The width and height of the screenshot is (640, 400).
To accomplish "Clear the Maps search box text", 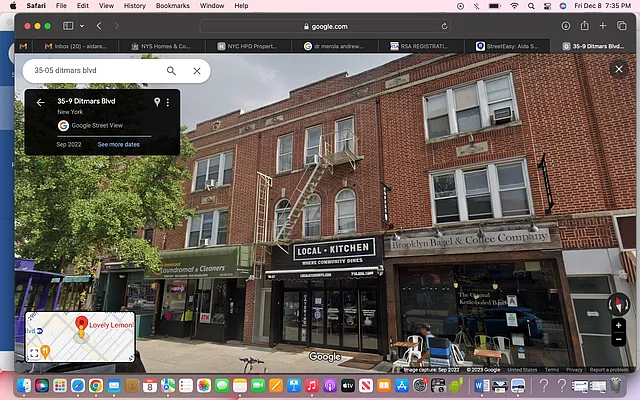I will click(x=197, y=71).
